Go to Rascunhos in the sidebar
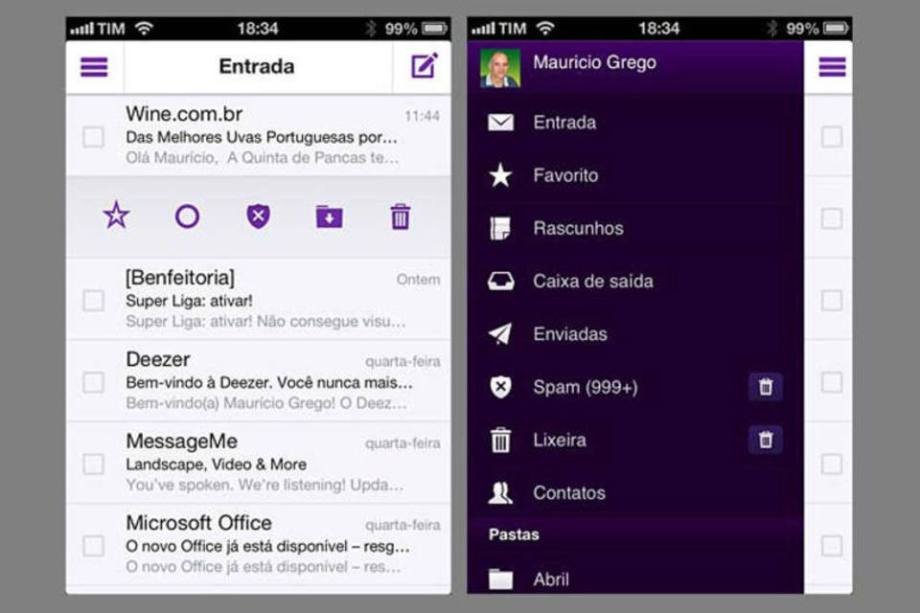Viewport: 920px width, 613px height. click(x=577, y=229)
